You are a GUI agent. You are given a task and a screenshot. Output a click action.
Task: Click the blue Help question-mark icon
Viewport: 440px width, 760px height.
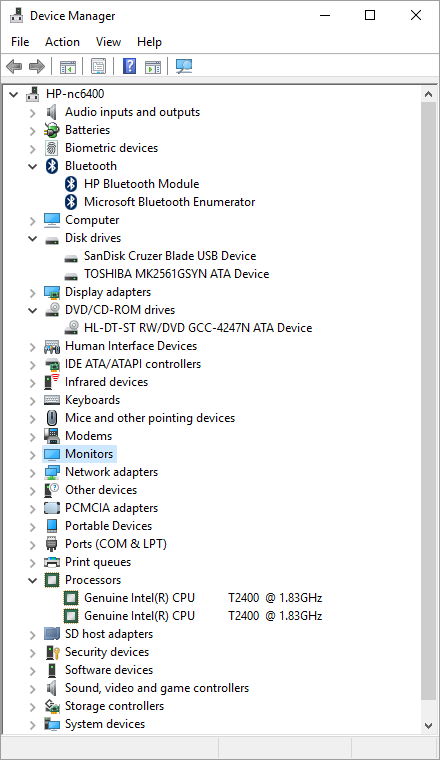129,66
